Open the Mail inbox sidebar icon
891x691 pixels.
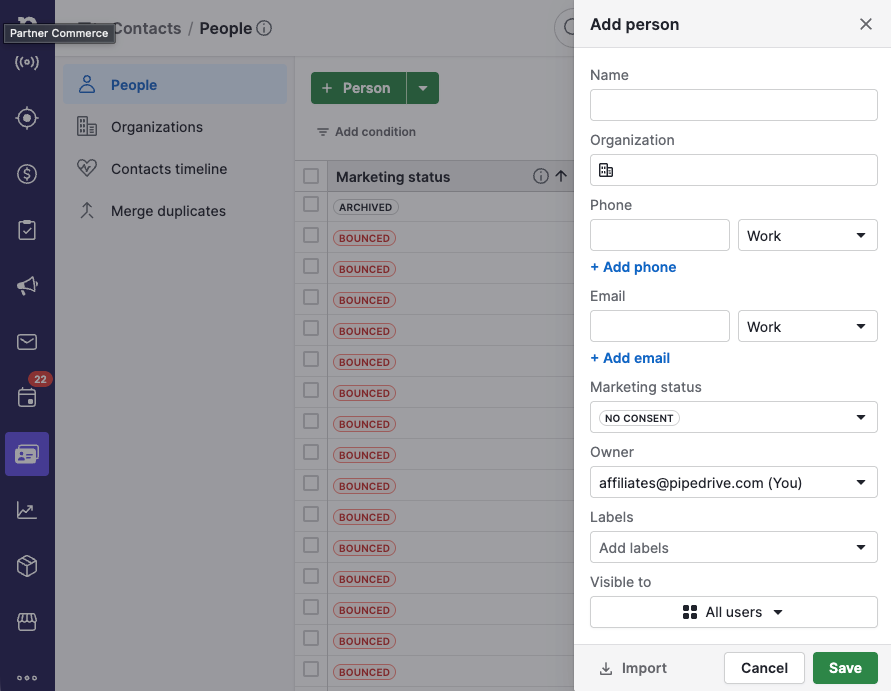(x=27, y=342)
